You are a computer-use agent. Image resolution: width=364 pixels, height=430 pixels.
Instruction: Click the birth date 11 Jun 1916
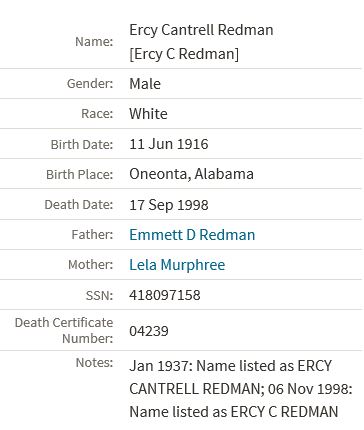pyautogui.click(x=169, y=144)
